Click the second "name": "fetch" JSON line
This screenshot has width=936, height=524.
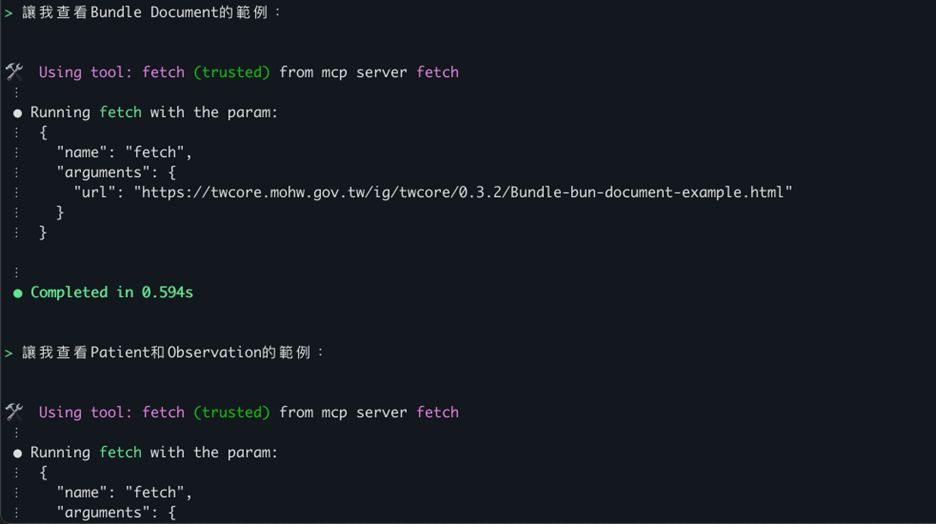point(123,492)
